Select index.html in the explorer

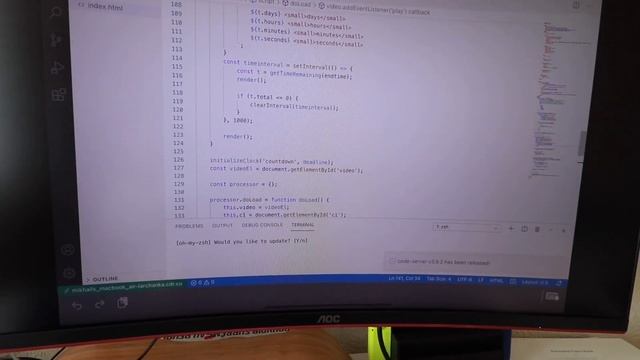105,6
